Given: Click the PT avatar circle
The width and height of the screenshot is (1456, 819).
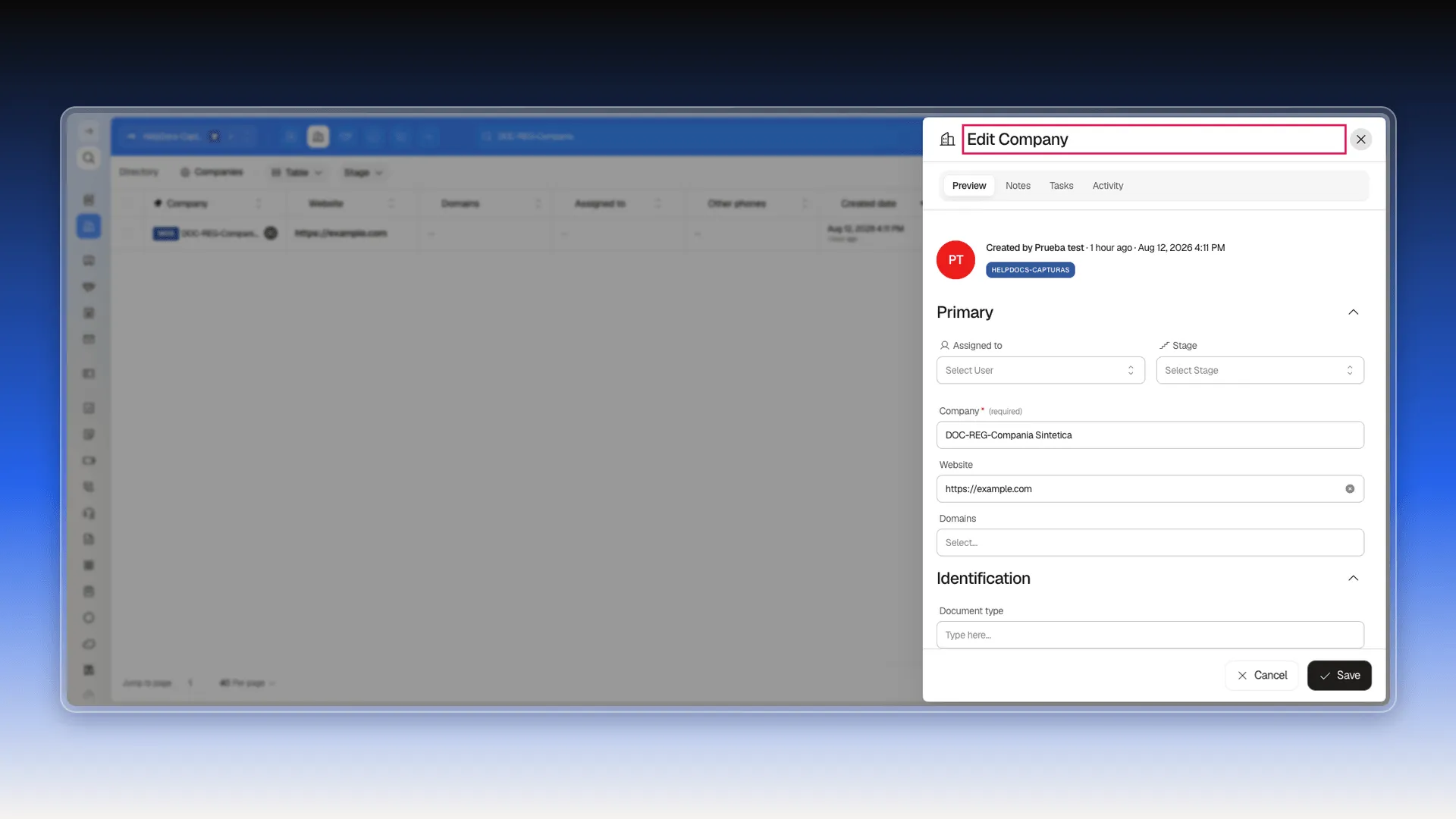Looking at the screenshot, I should pos(955,259).
